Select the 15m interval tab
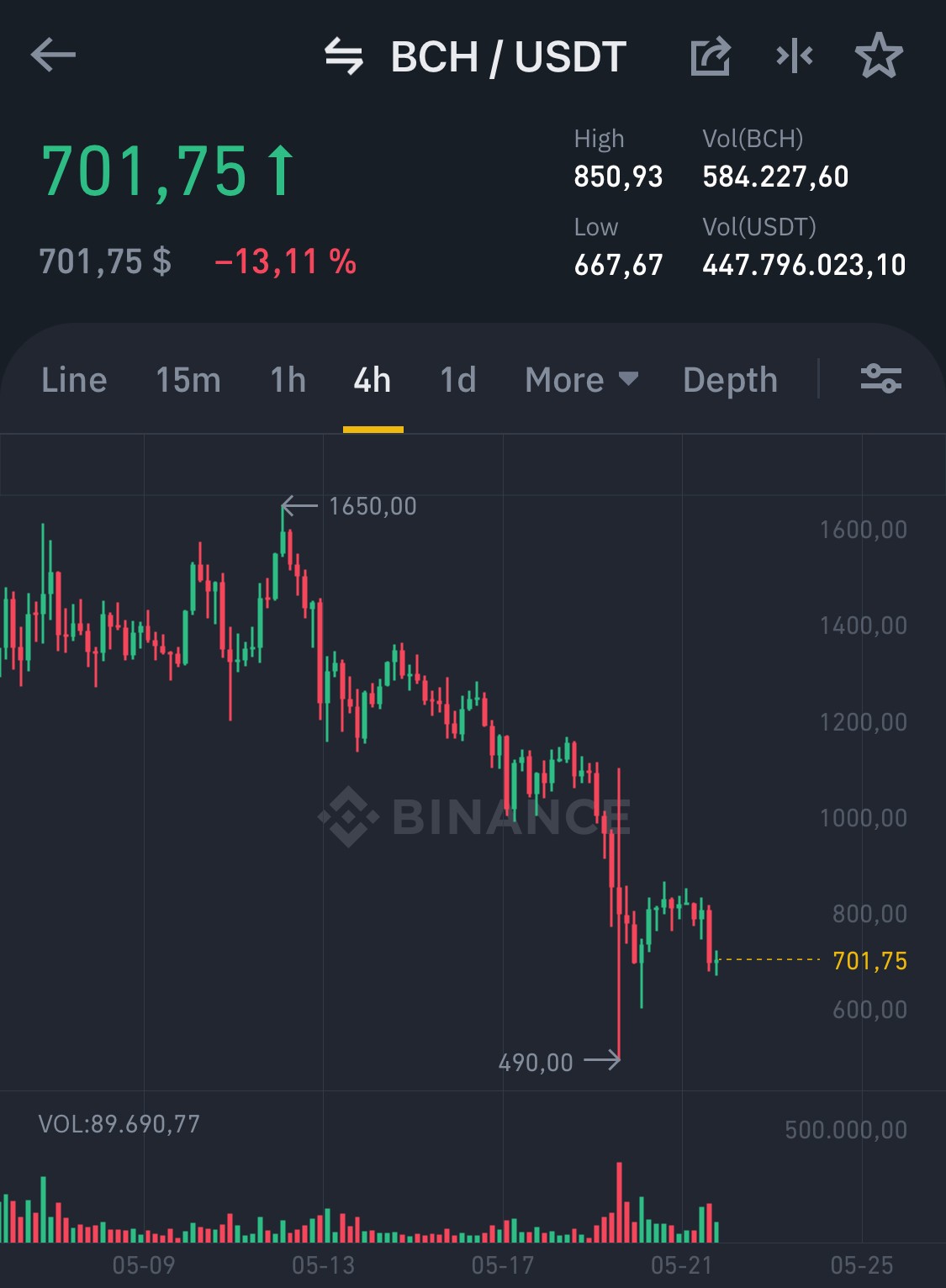This screenshot has height=1288, width=946. [188, 380]
